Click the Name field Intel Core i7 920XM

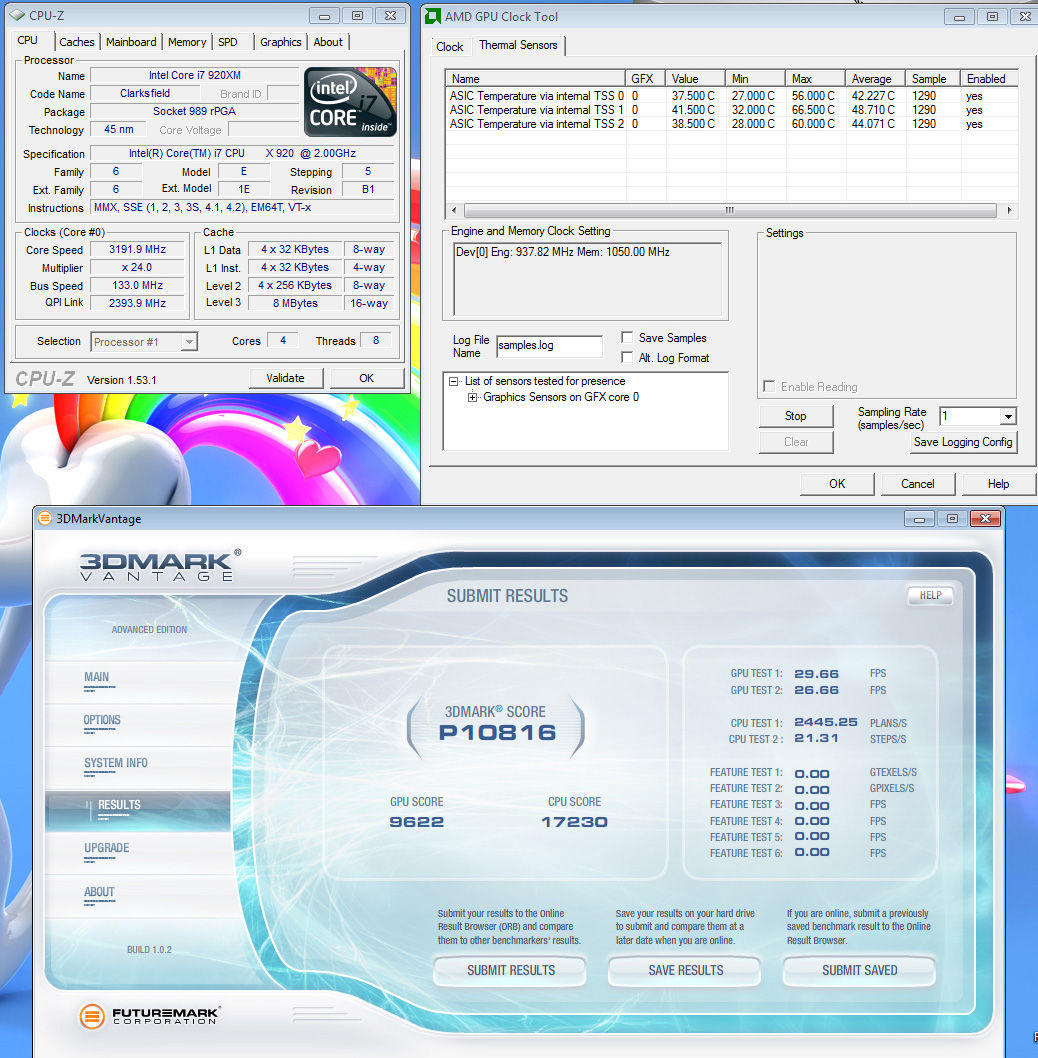point(195,76)
